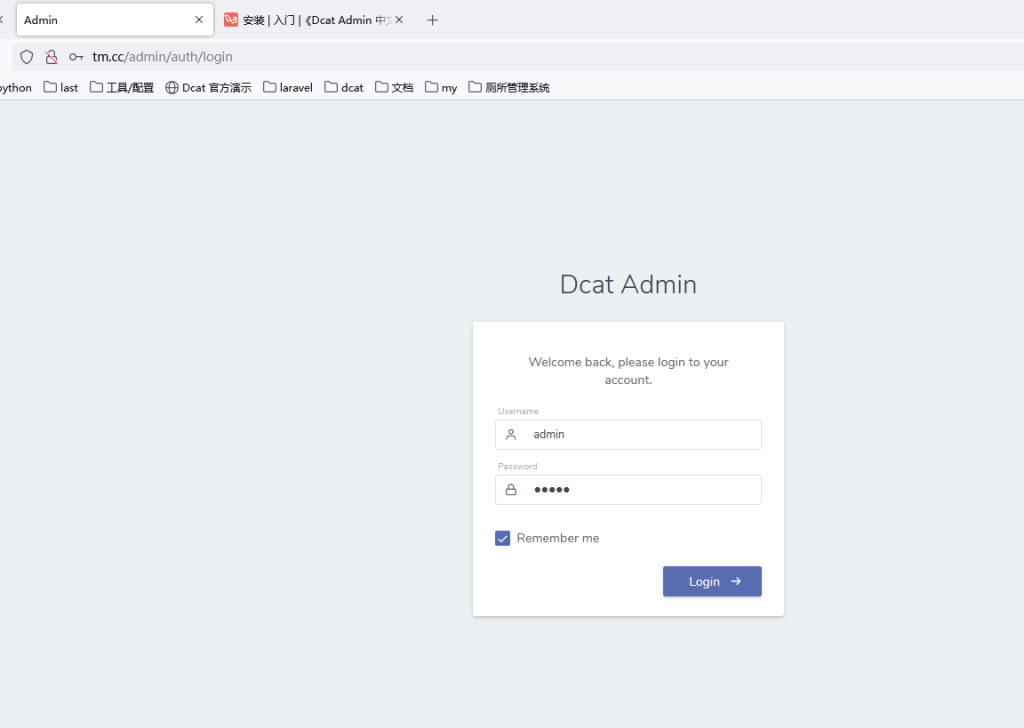Click the Laravel favicon on second tab
1024x728 pixels.
[231, 20]
